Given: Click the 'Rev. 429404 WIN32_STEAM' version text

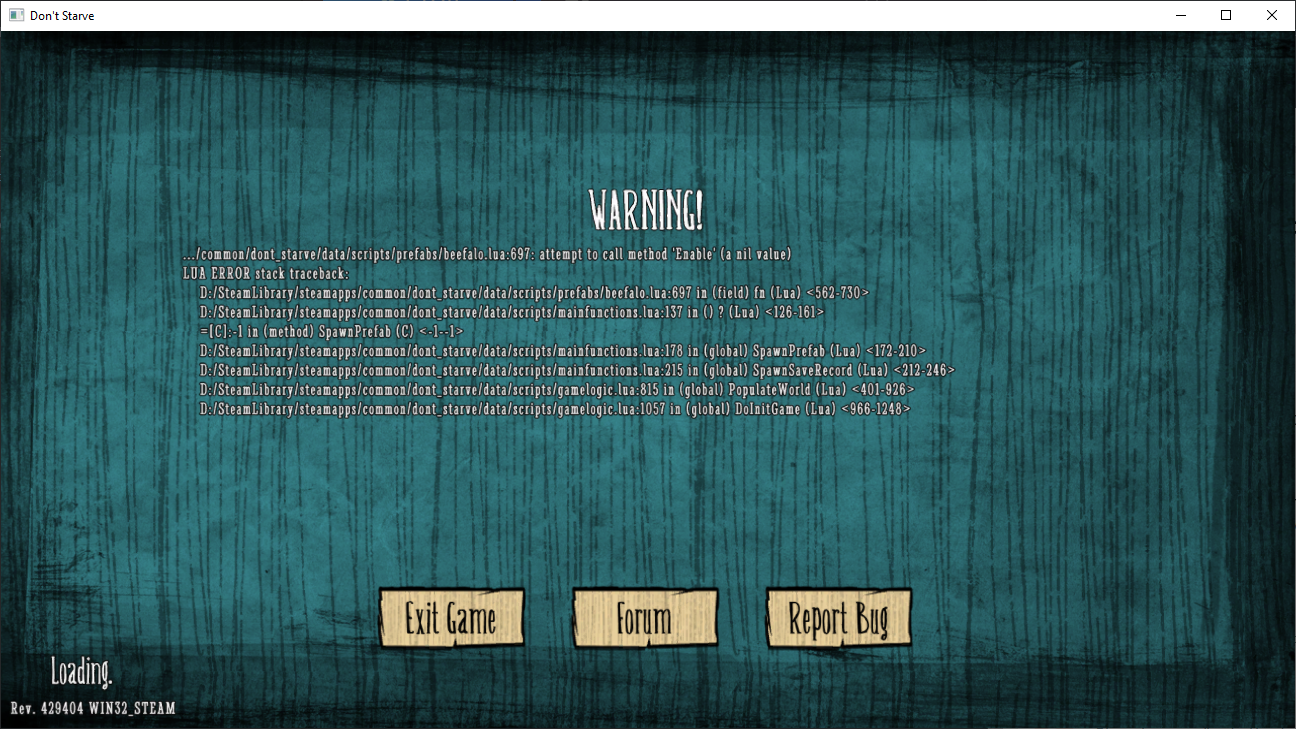Looking at the screenshot, I should tap(93, 708).
